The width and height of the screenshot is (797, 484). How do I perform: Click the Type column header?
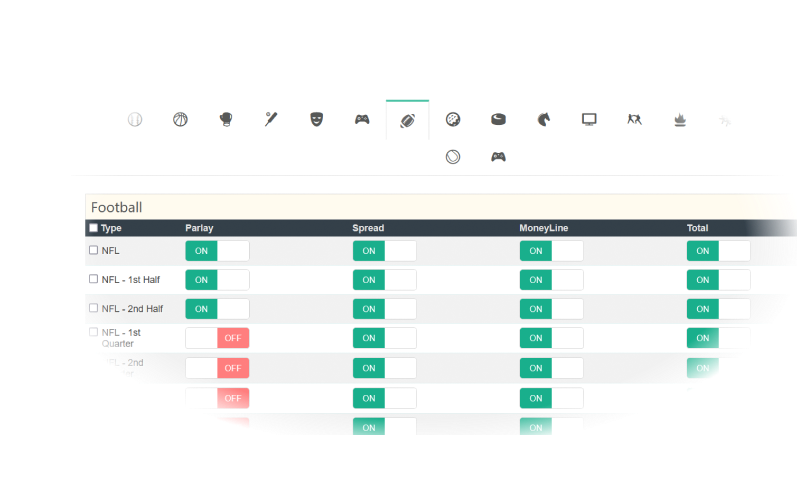click(x=111, y=228)
